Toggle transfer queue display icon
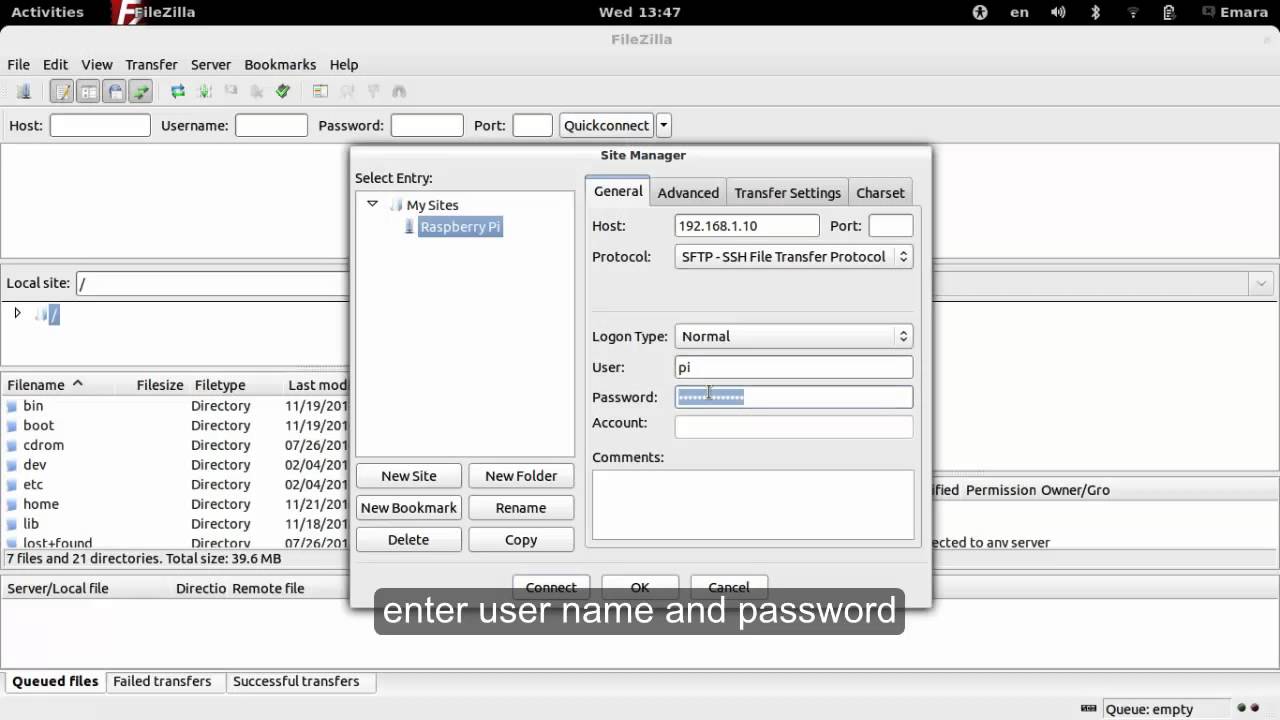This screenshot has width=1280, height=720. click(x=140, y=91)
